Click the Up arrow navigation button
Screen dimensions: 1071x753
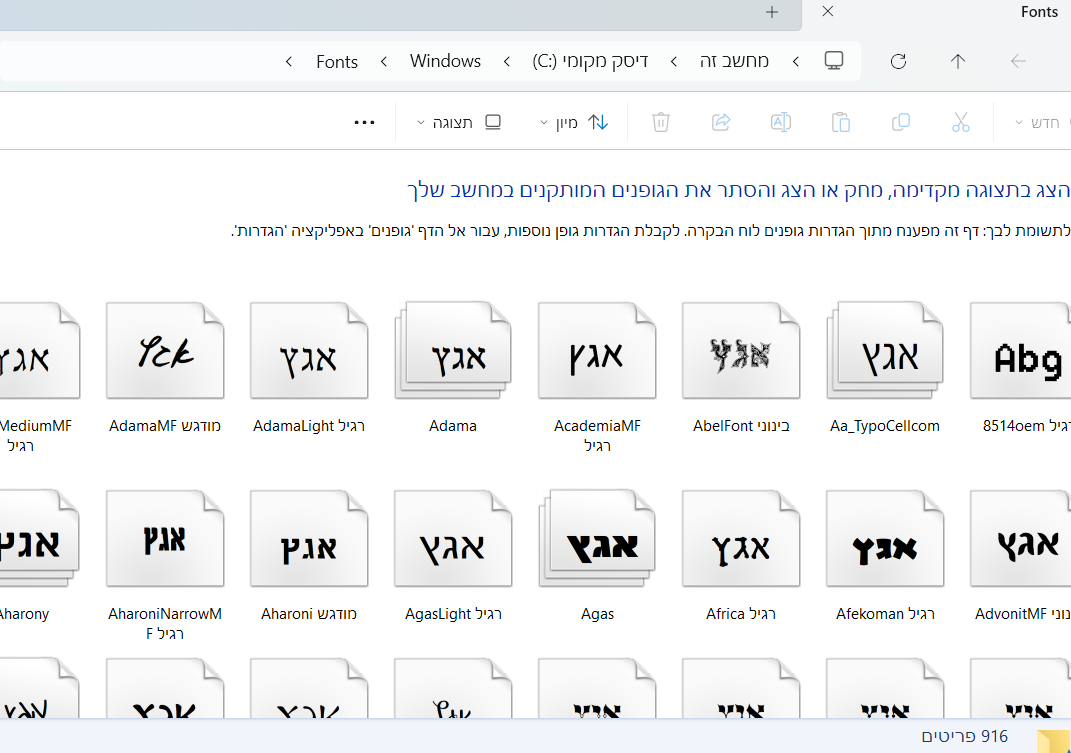click(958, 61)
